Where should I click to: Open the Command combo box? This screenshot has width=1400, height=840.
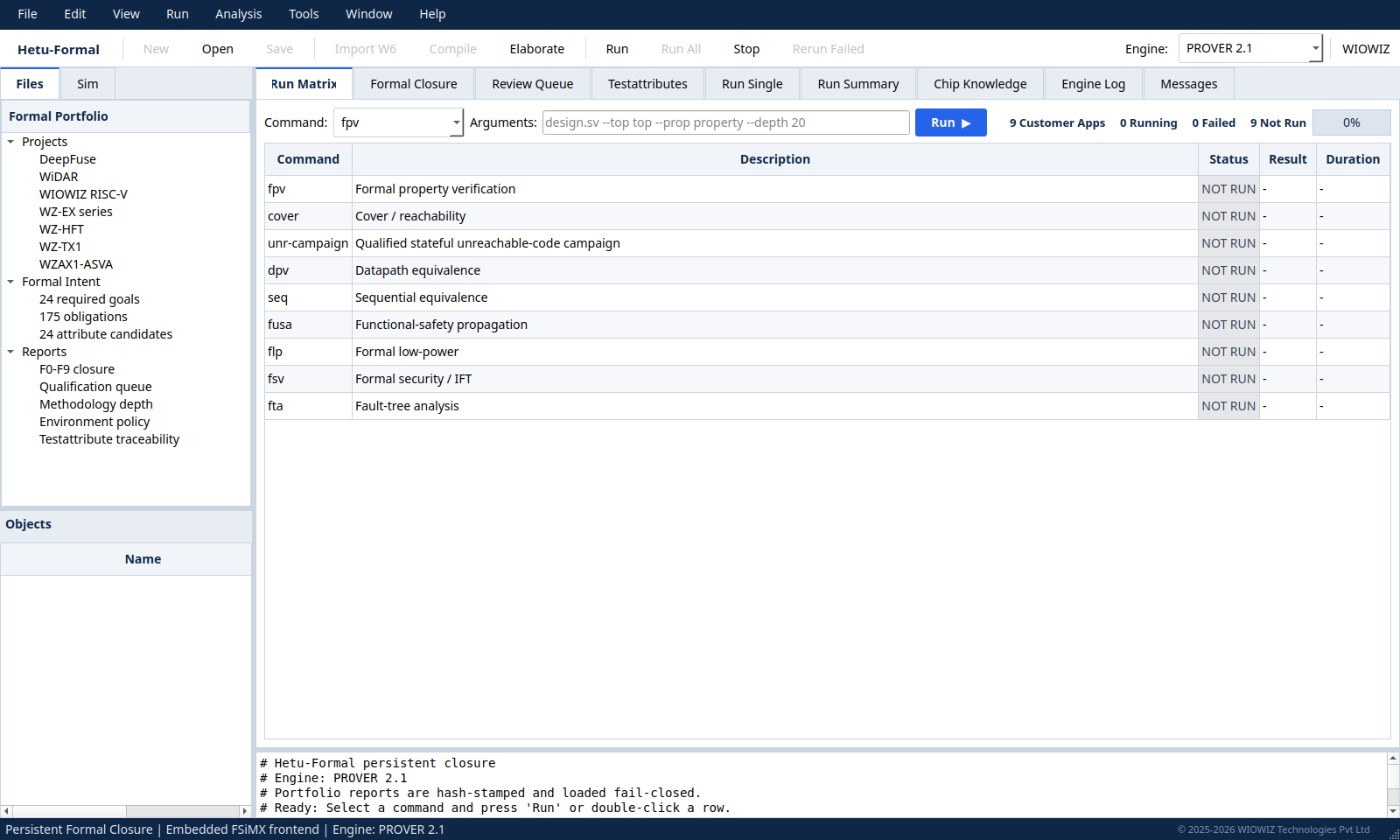[x=398, y=122]
